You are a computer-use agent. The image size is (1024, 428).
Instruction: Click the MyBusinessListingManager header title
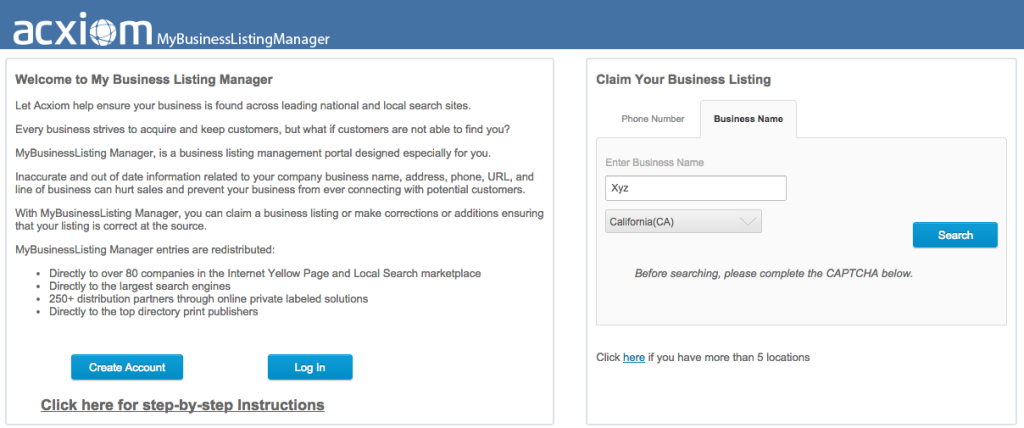pyautogui.click(x=242, y=39)
